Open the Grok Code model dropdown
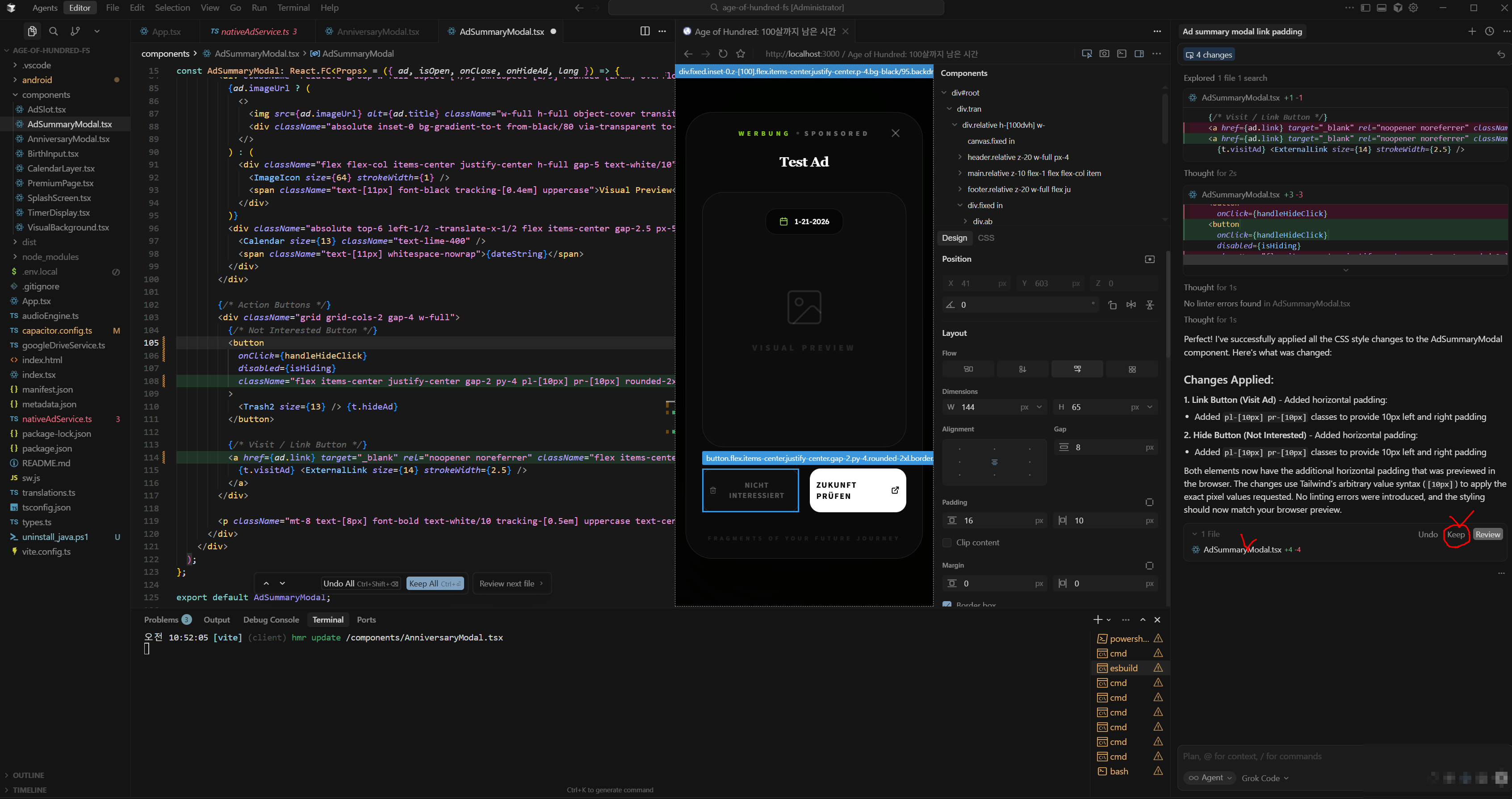The width and height of the screenshot is (1512, 799). 1265,778
